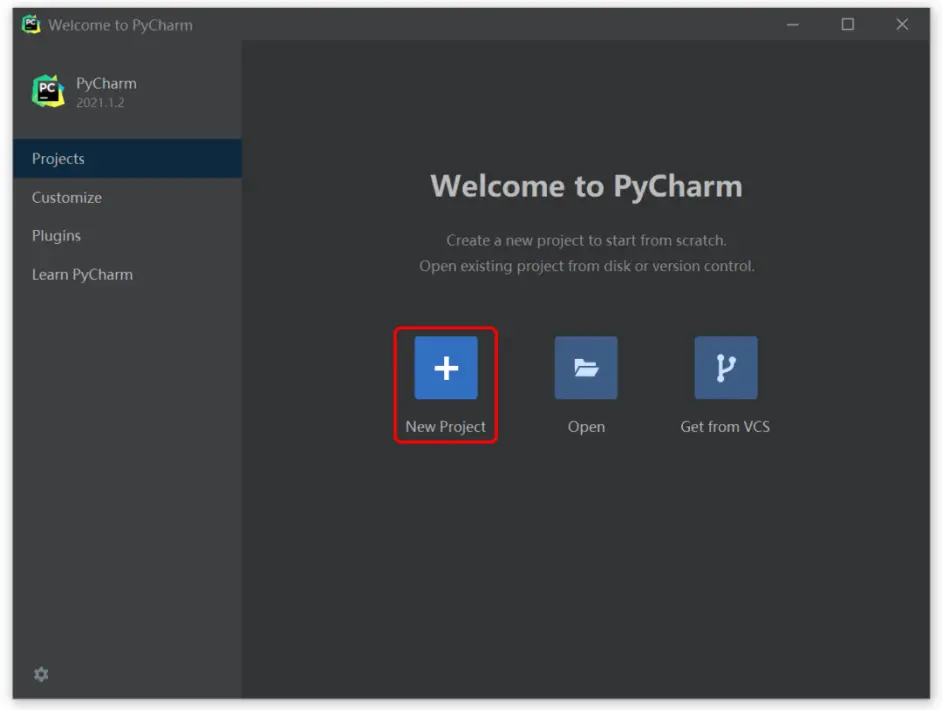Click the New Project plus icon
942x710 pixels.
tap(446, 368)
